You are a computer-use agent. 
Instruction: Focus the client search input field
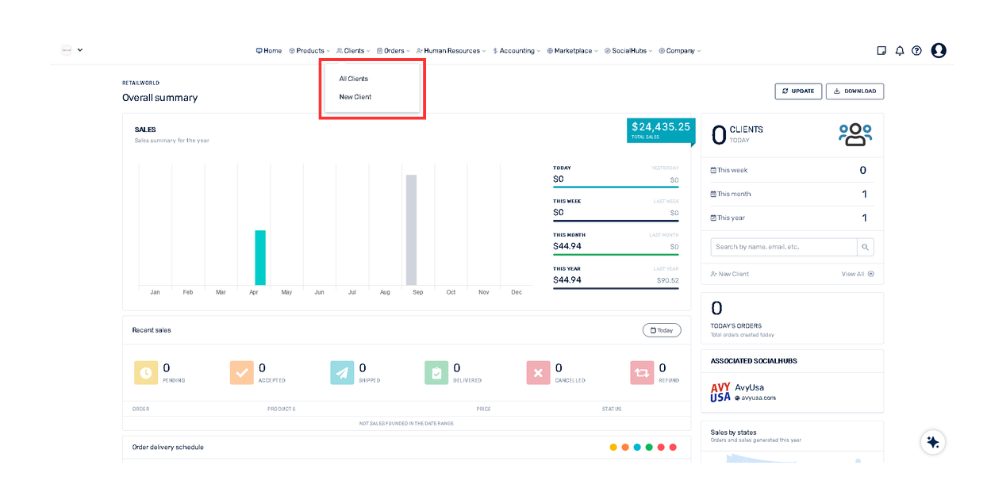[783, 246]
